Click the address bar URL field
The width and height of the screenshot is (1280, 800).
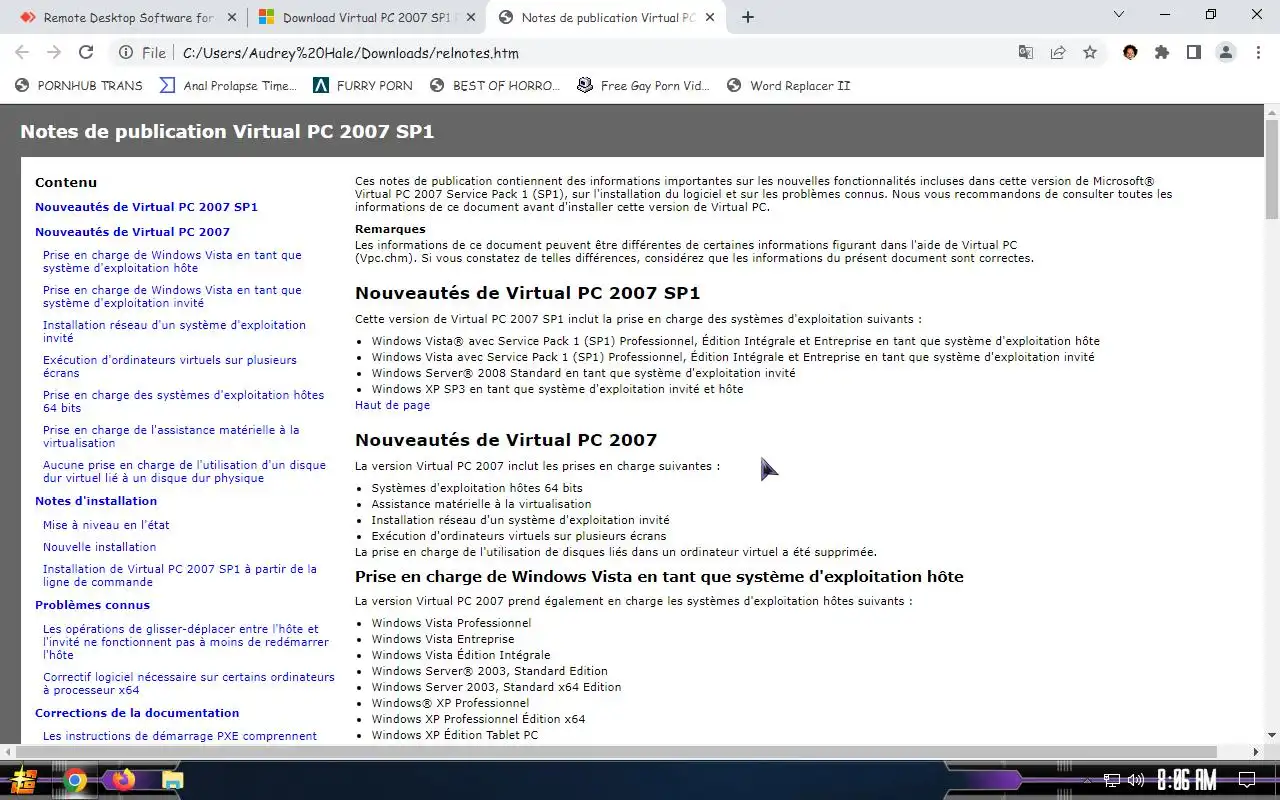590,53
